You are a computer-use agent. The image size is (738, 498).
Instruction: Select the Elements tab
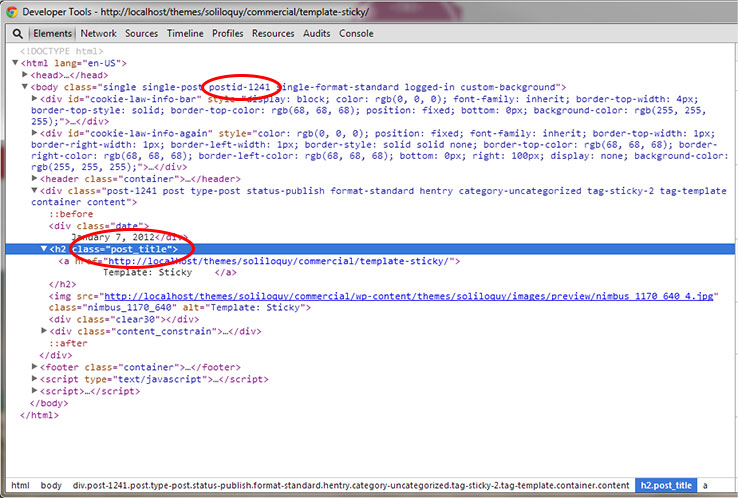point(52,33)
